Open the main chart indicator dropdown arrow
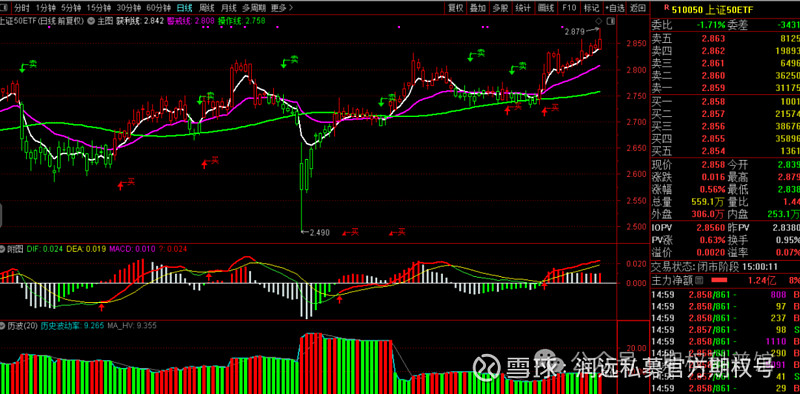This screenshot has width=800, height=394. coord(91,21)
